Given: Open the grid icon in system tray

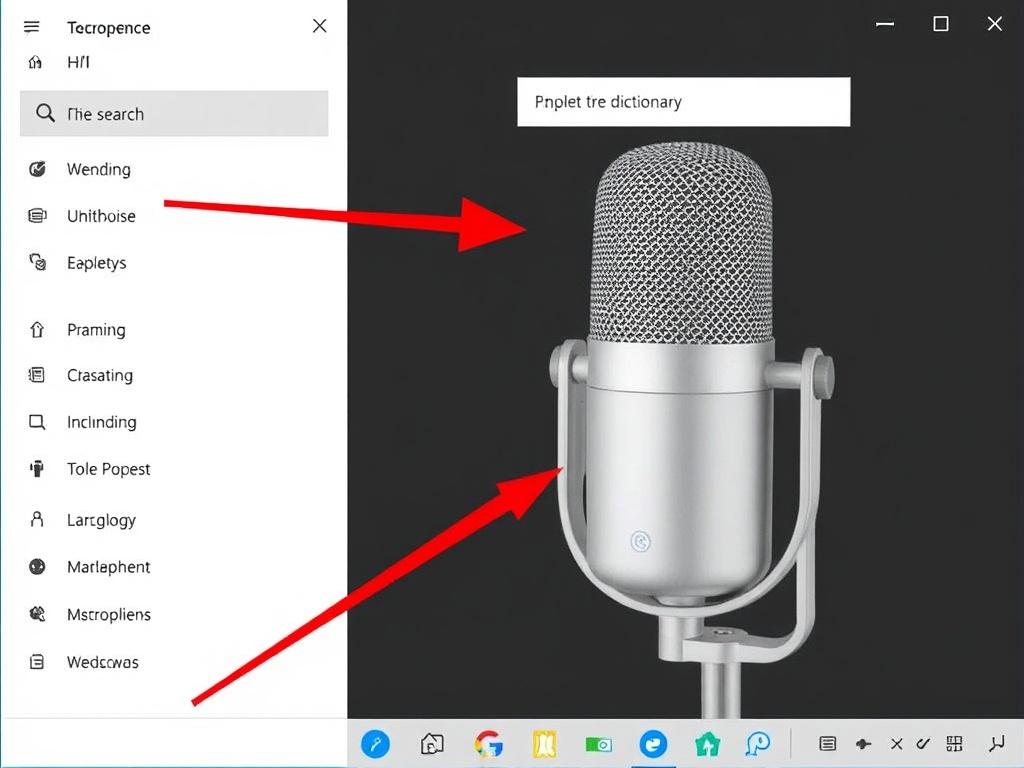Looking at the screenshot, I should tap(953, 744).
